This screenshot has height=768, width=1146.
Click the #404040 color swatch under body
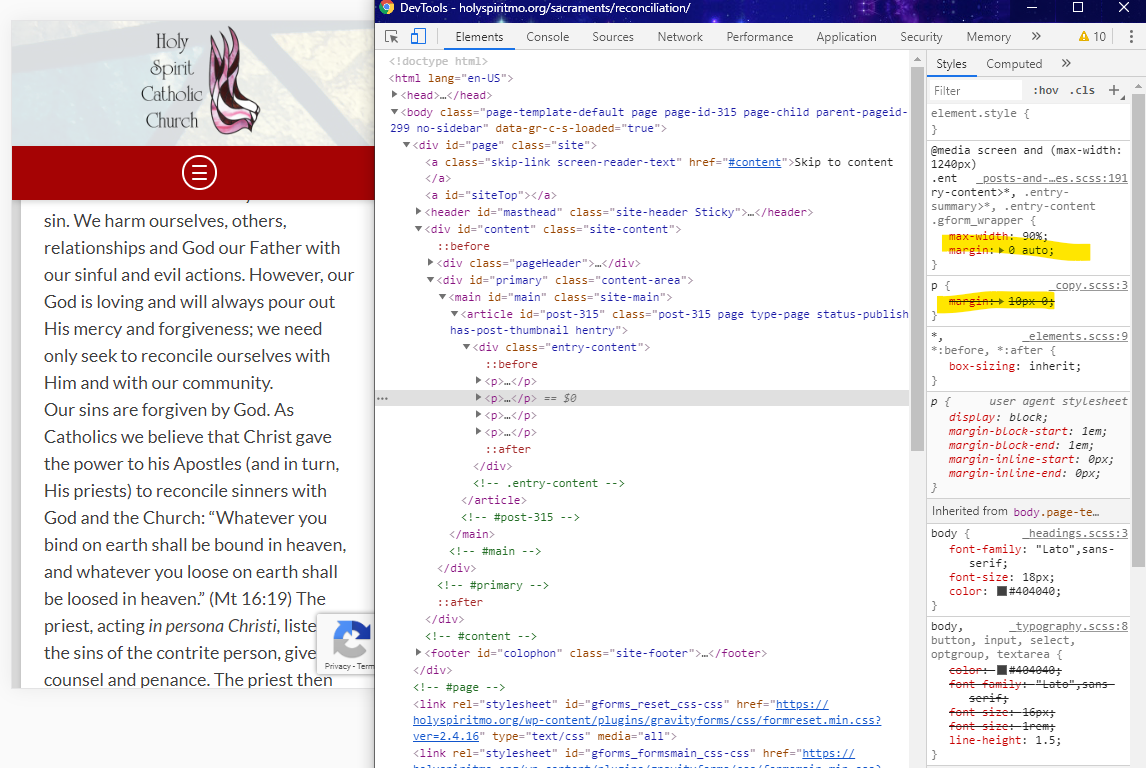pos(1002,591)
